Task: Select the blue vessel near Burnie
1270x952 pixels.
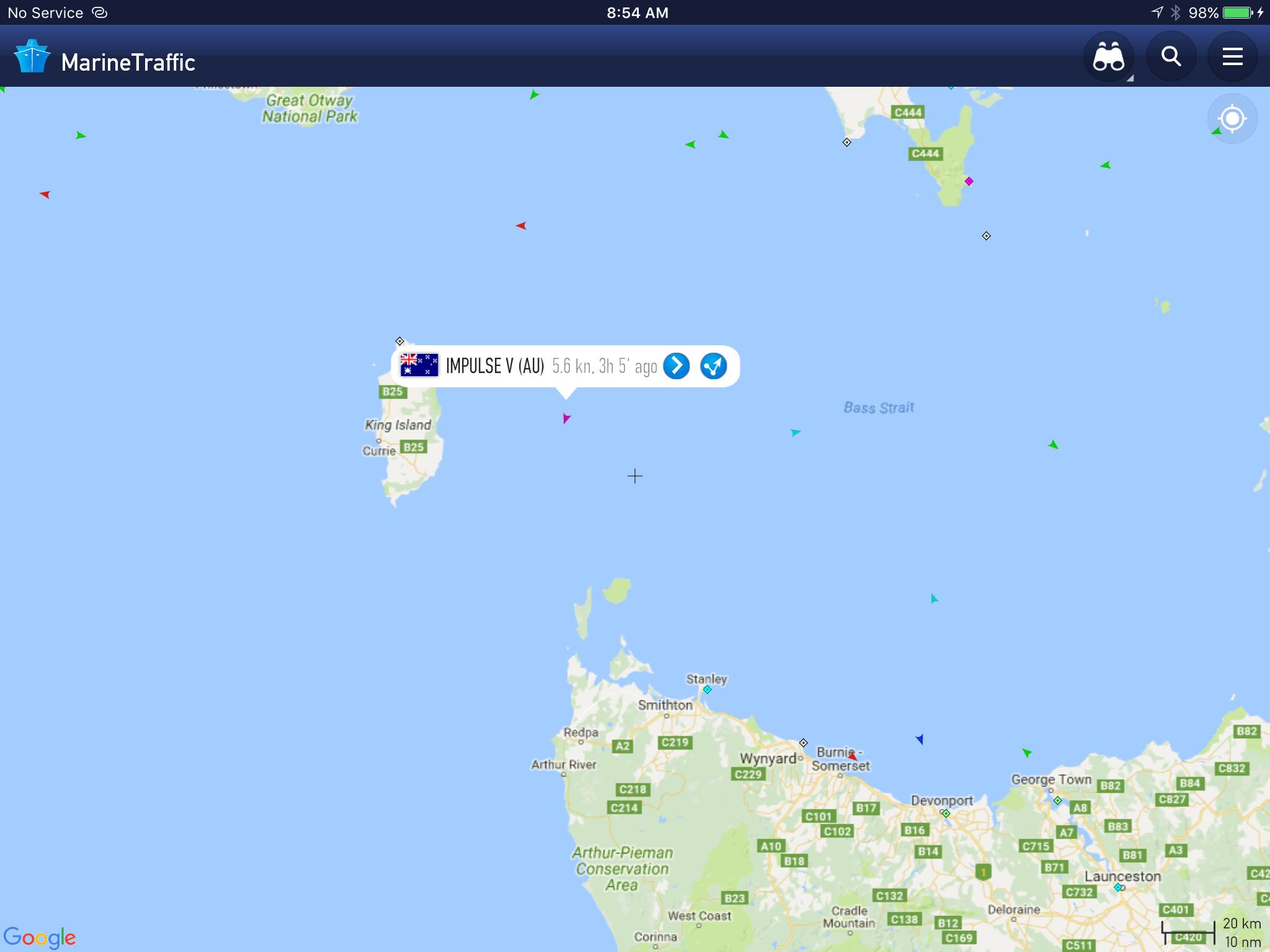Action: tap(920, 739)
